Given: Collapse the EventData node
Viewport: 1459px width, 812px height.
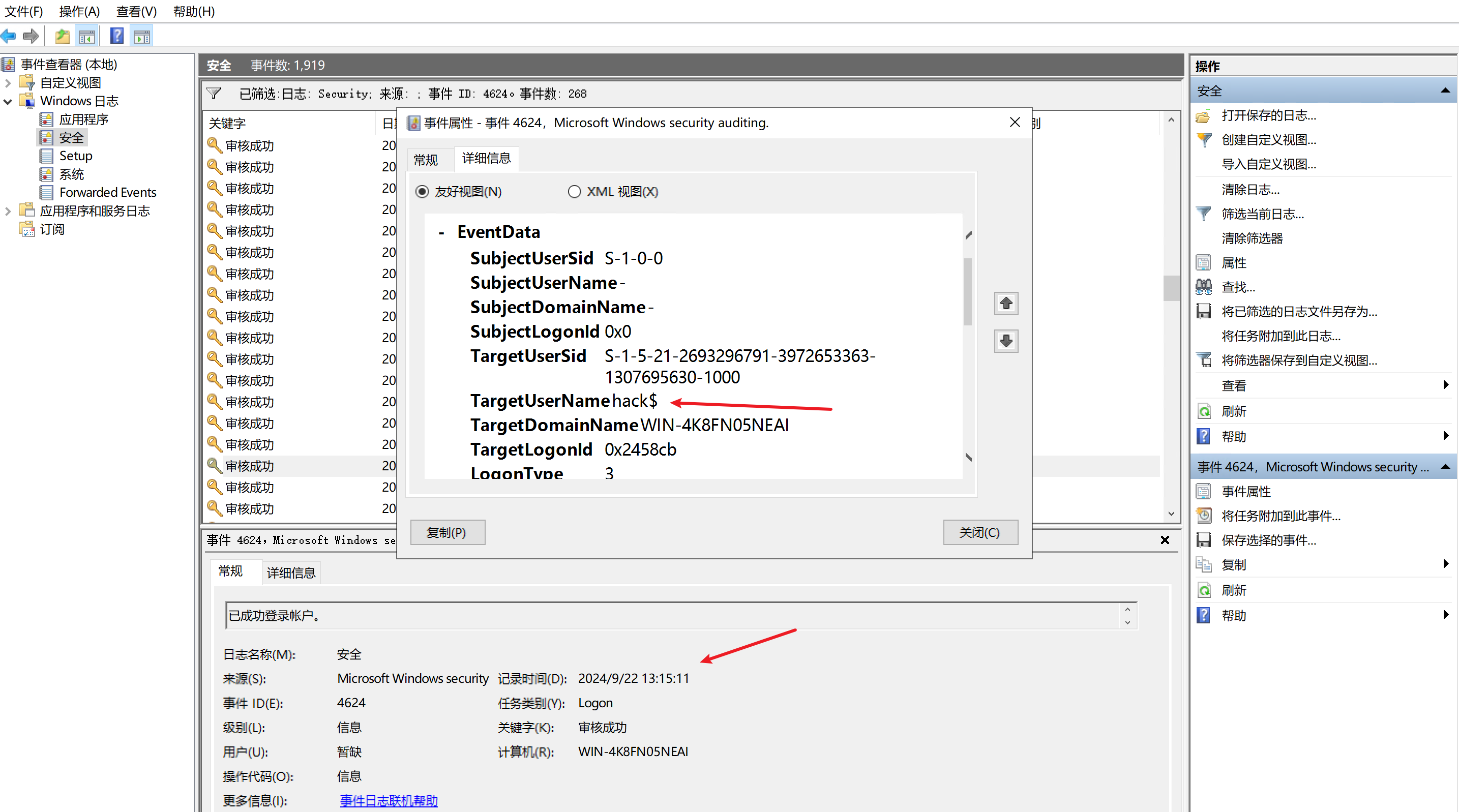Looking at the screenshot, I should coord(441,232).
